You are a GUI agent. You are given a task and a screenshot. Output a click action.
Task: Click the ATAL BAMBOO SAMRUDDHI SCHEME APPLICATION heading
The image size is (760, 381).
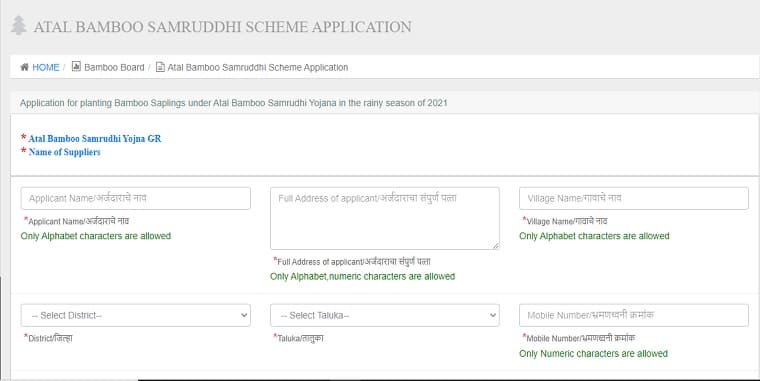222,27
